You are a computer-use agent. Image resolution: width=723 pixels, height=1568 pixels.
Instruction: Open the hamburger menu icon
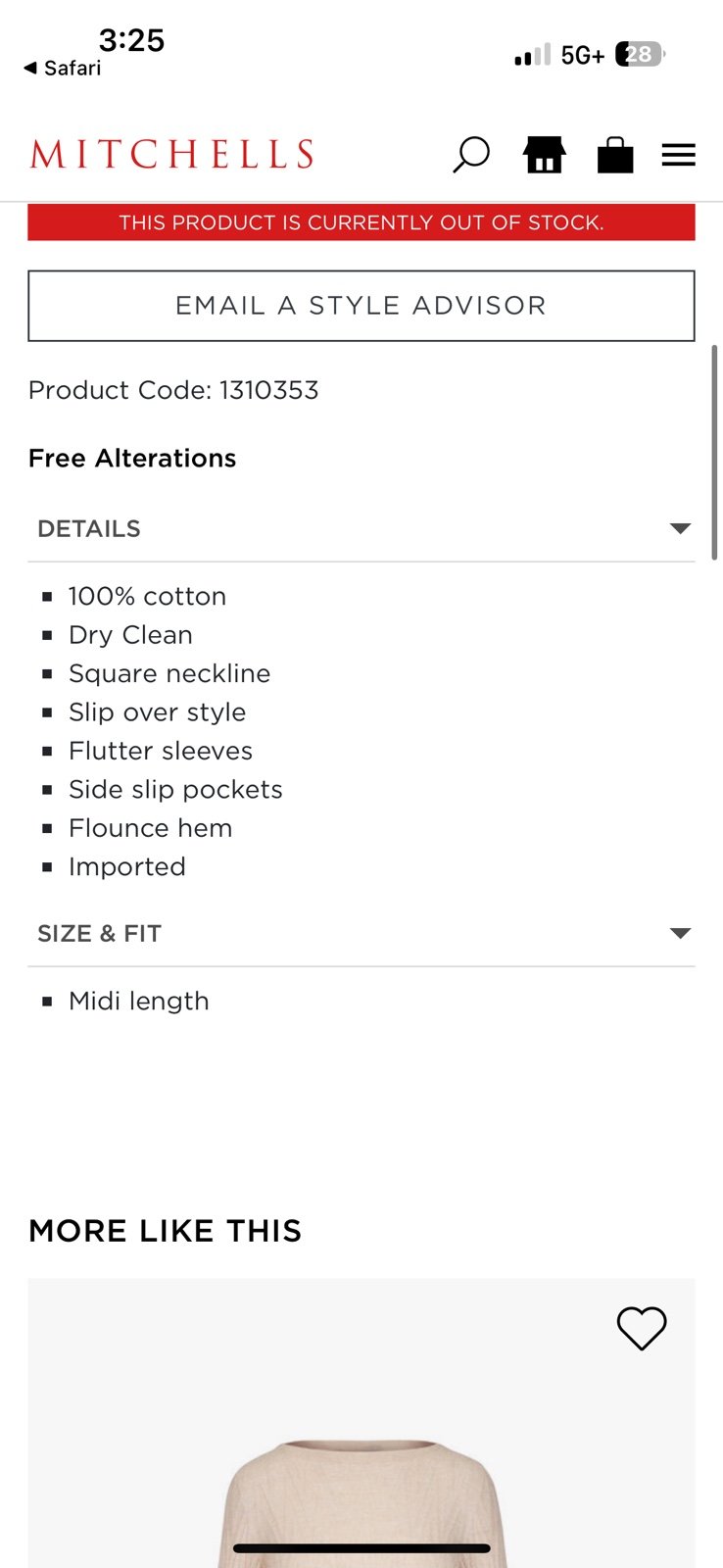pos(678,155)
